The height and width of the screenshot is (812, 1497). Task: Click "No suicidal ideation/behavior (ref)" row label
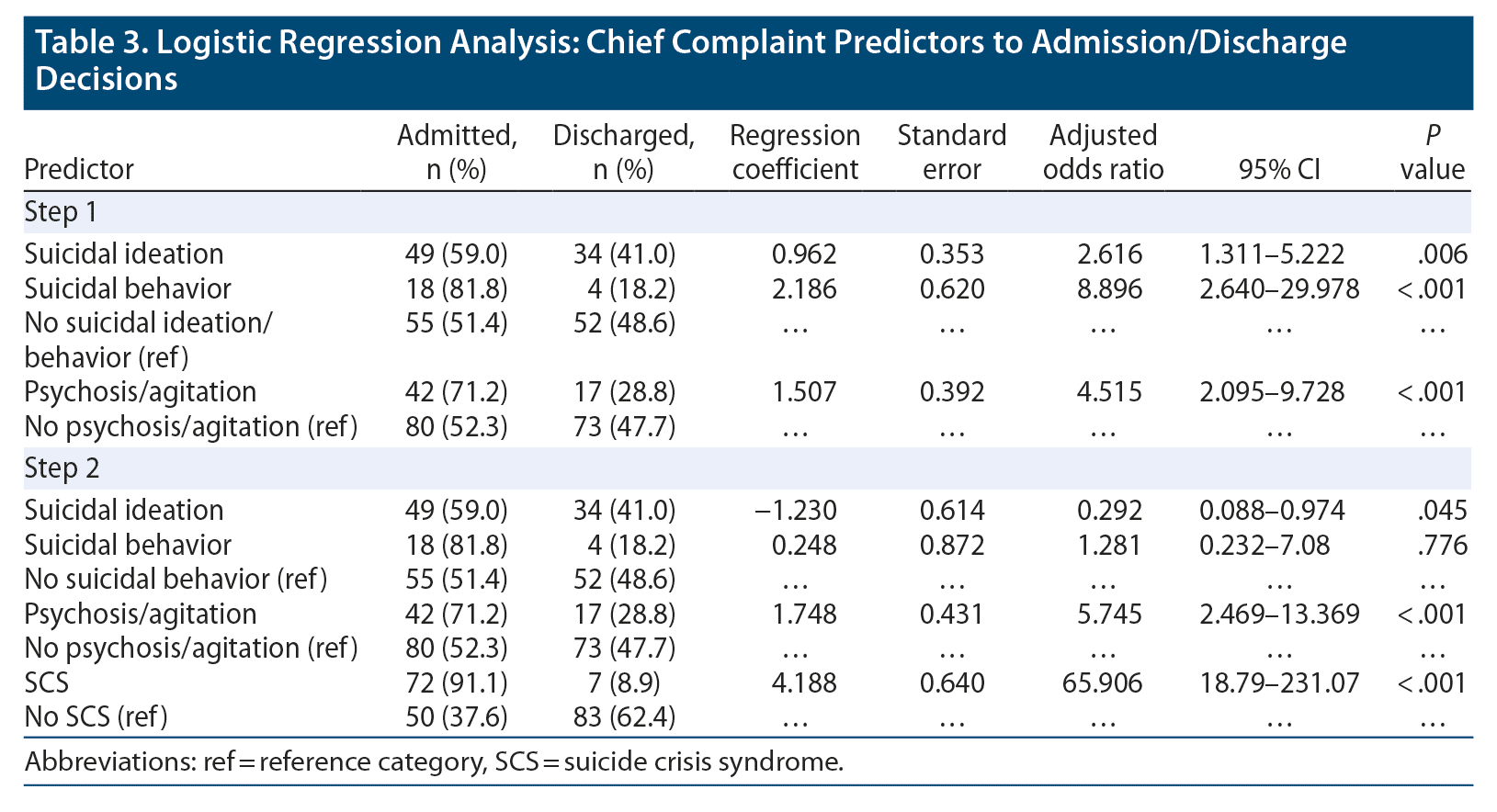point(147,340)
